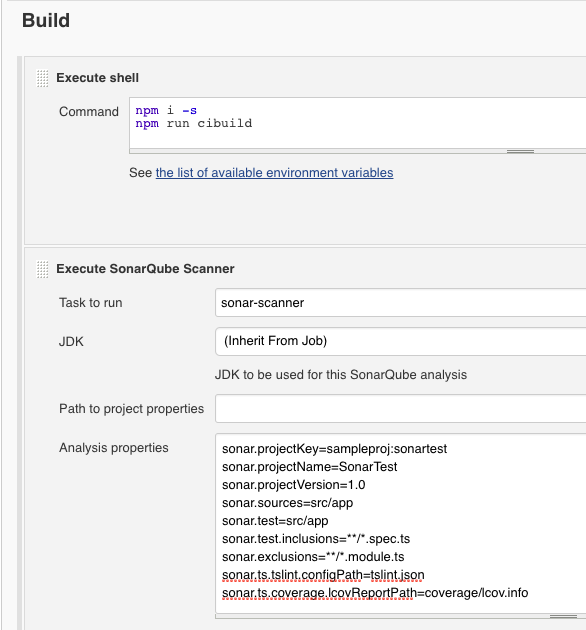This screenshot has width=586, height=630.
Task: Click the Path to project properties field
Action: coord(400,409)
